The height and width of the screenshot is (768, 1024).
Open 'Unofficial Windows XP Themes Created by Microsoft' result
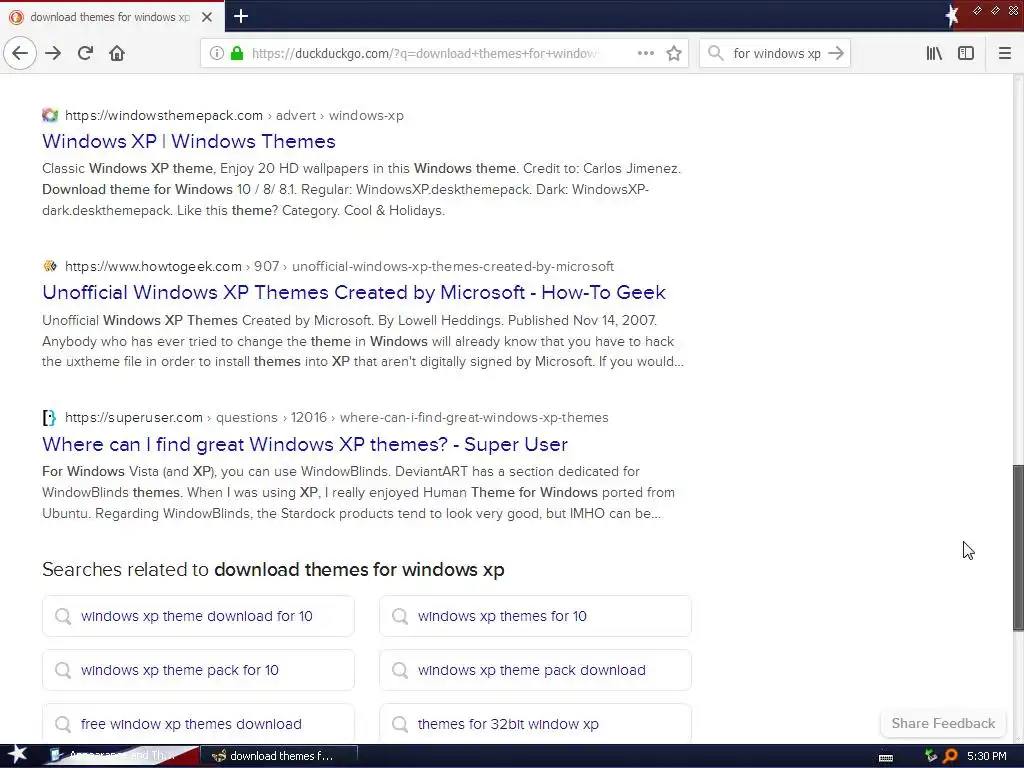354,293
